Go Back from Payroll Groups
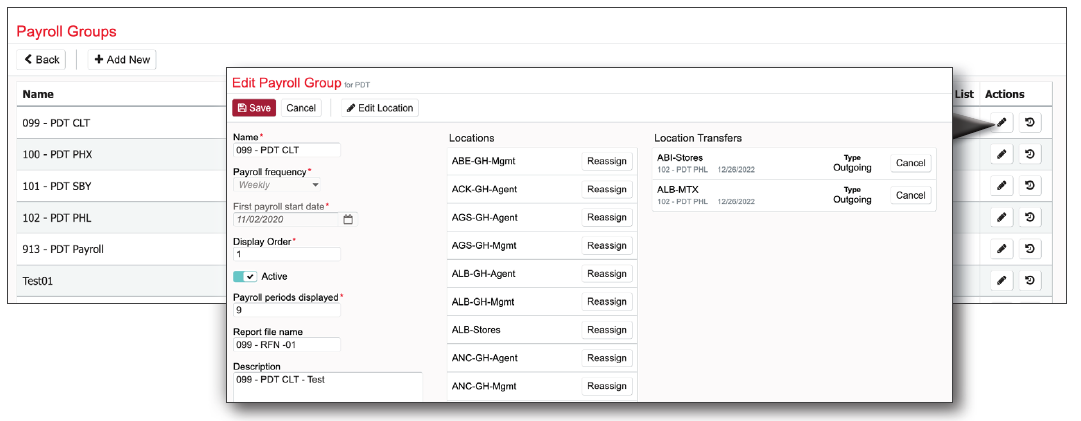The width and height of the screenshot is (1081, 421). coord(42,60)
